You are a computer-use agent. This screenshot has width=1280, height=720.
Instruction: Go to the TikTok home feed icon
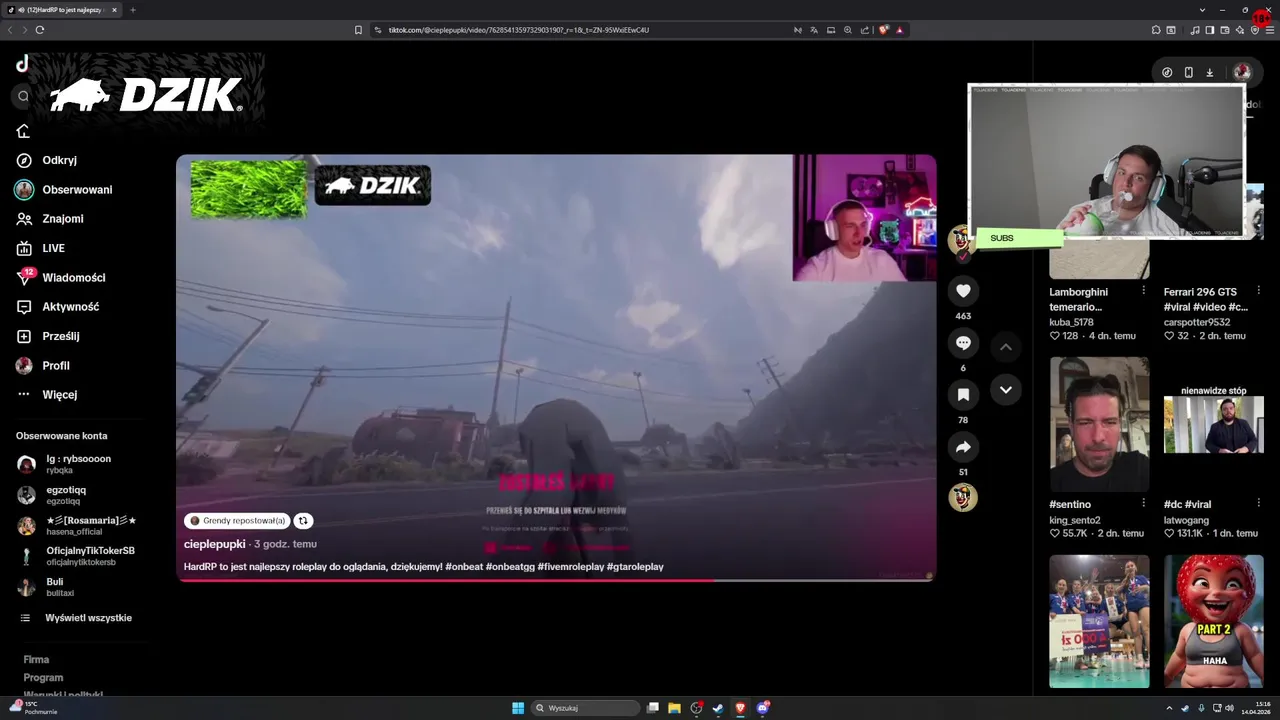click(23, 131)
